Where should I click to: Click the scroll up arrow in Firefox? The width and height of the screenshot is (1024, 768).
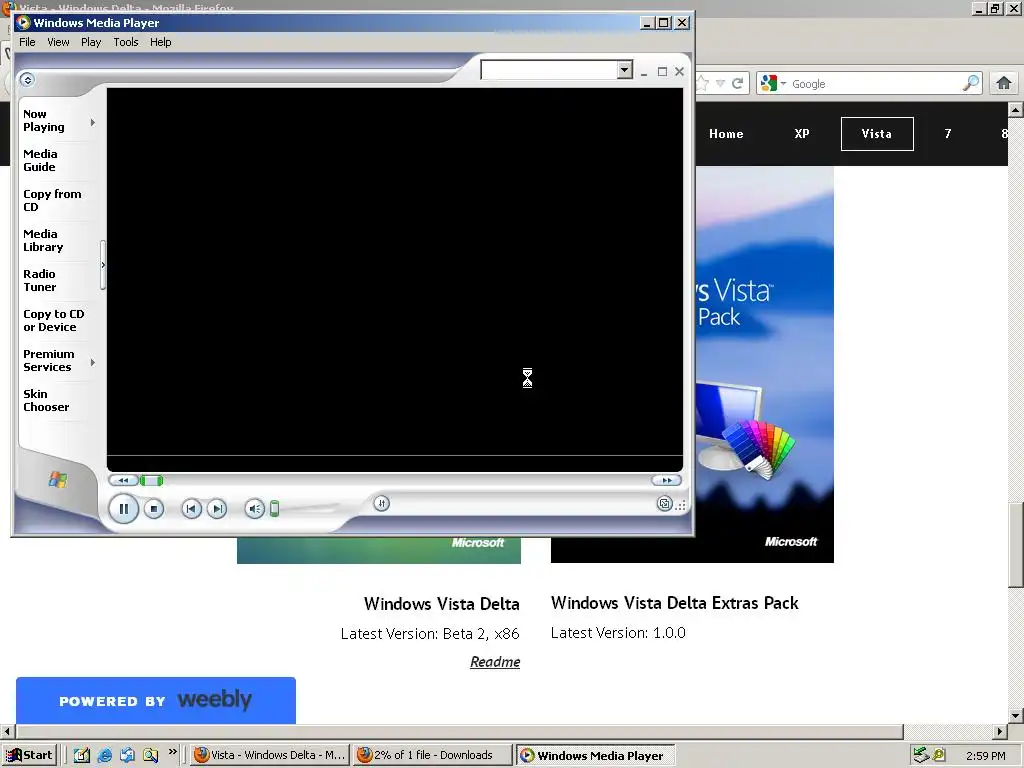pos(1016,110)
